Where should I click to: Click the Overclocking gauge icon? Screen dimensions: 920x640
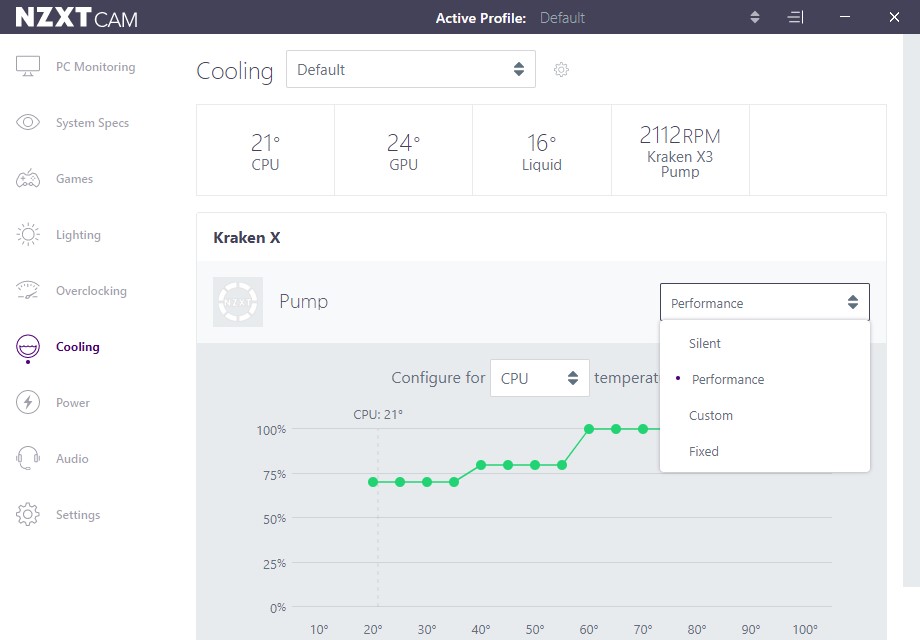coord(28,290)
